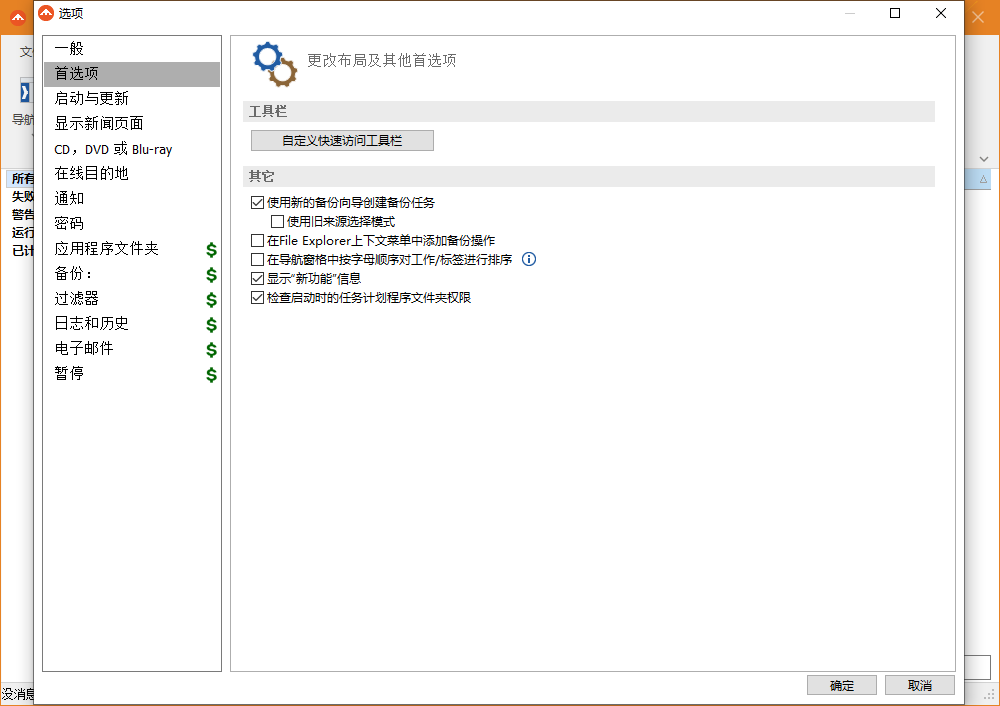Click the info icon next to the sorting option
The height and width of the screenshot is (706, 1000).
click(x=528, y=259)
